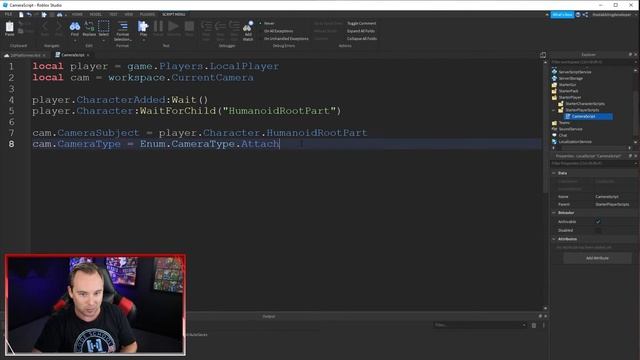
Task: Collapse the StarterPlayerScripts tree node
Action: (x=554, y=110)
